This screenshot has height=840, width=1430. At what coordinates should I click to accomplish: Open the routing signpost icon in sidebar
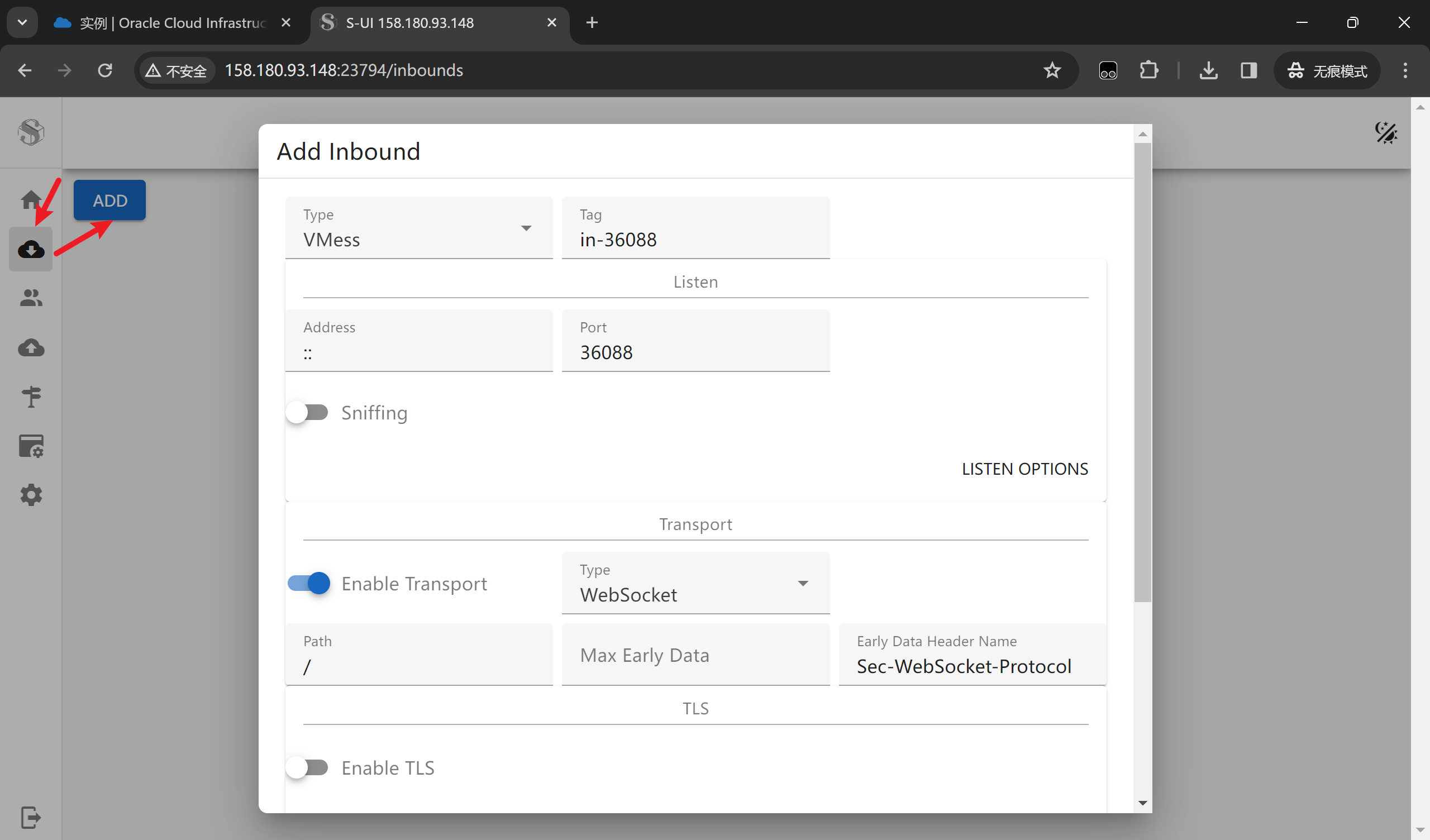point(31,397)
